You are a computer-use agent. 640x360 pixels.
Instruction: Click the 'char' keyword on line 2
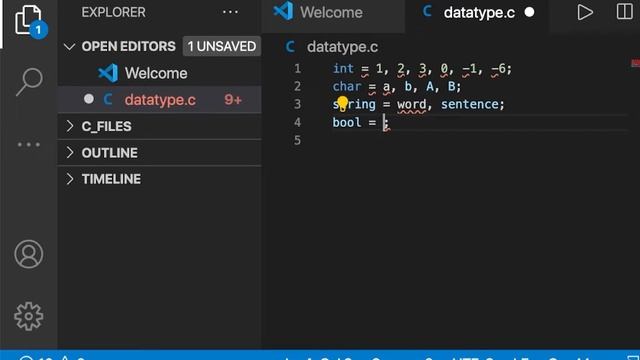tap(347, 86)
